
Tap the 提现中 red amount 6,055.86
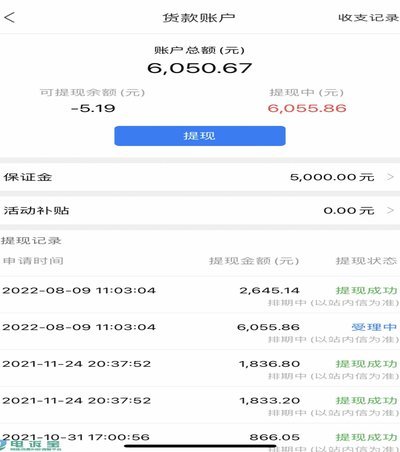tap(307, 108)
